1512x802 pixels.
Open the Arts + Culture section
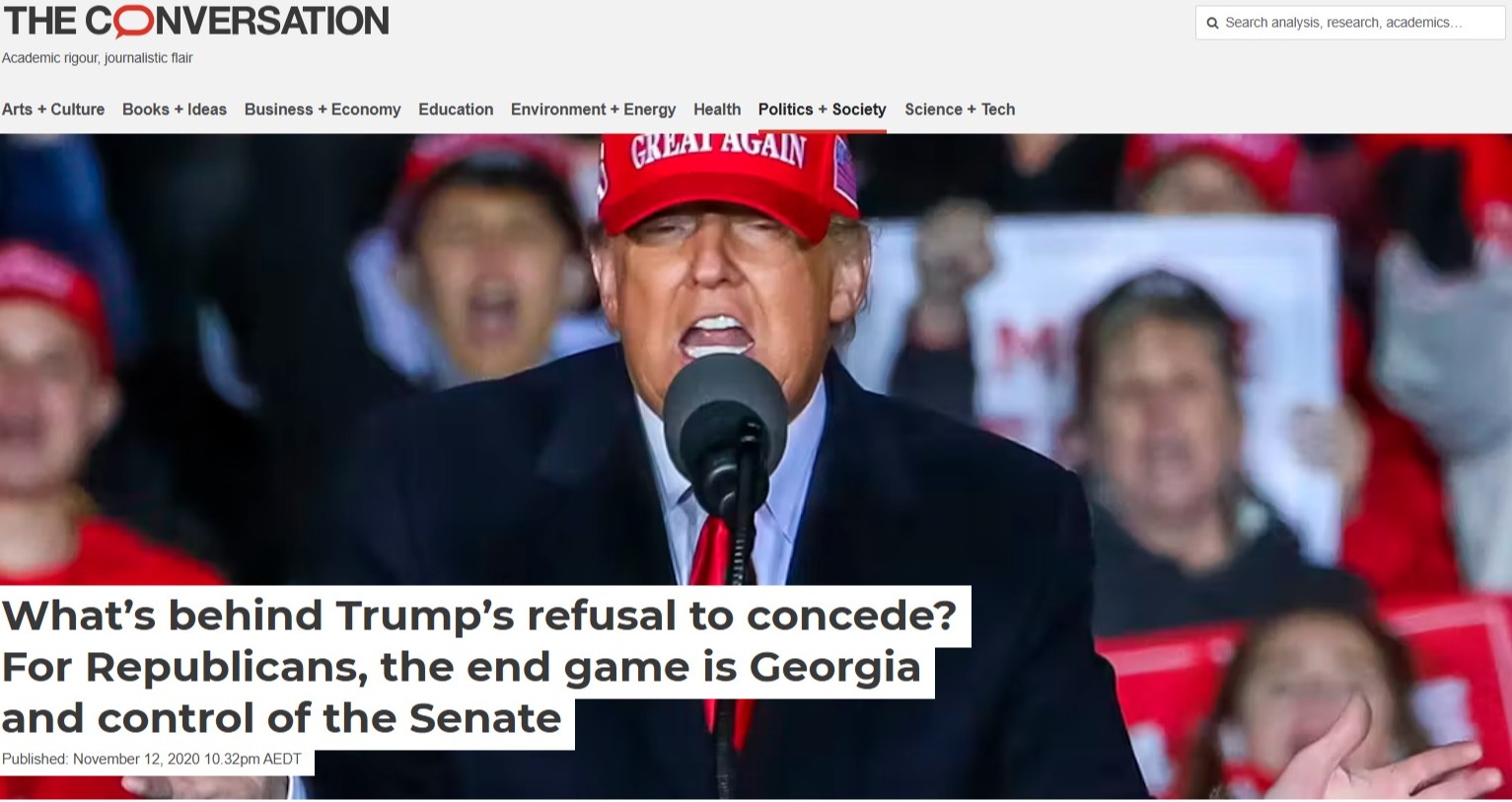click(x=53, y=109)
